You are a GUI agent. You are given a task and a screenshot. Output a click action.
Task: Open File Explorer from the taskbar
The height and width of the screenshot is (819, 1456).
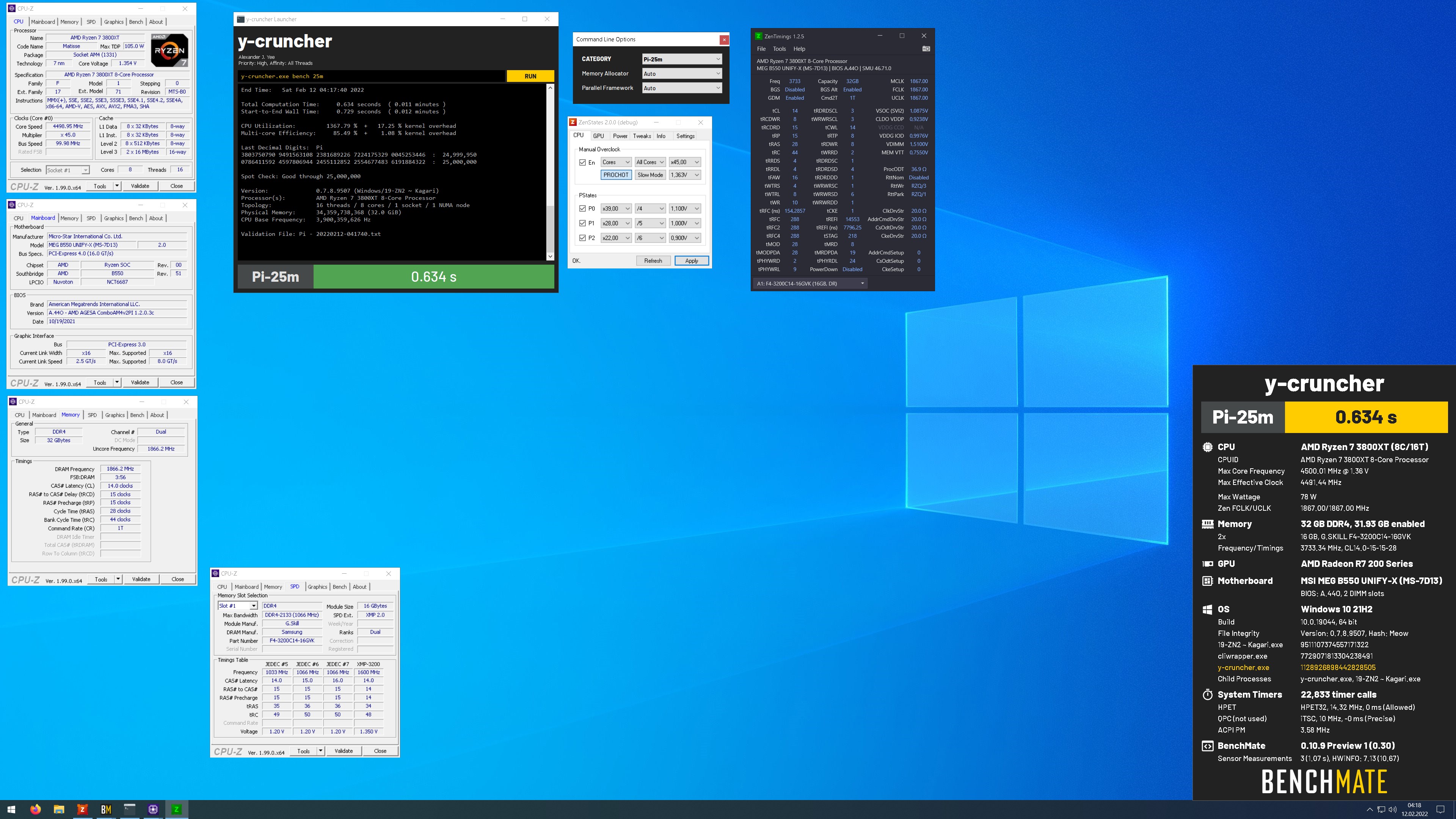59,810
